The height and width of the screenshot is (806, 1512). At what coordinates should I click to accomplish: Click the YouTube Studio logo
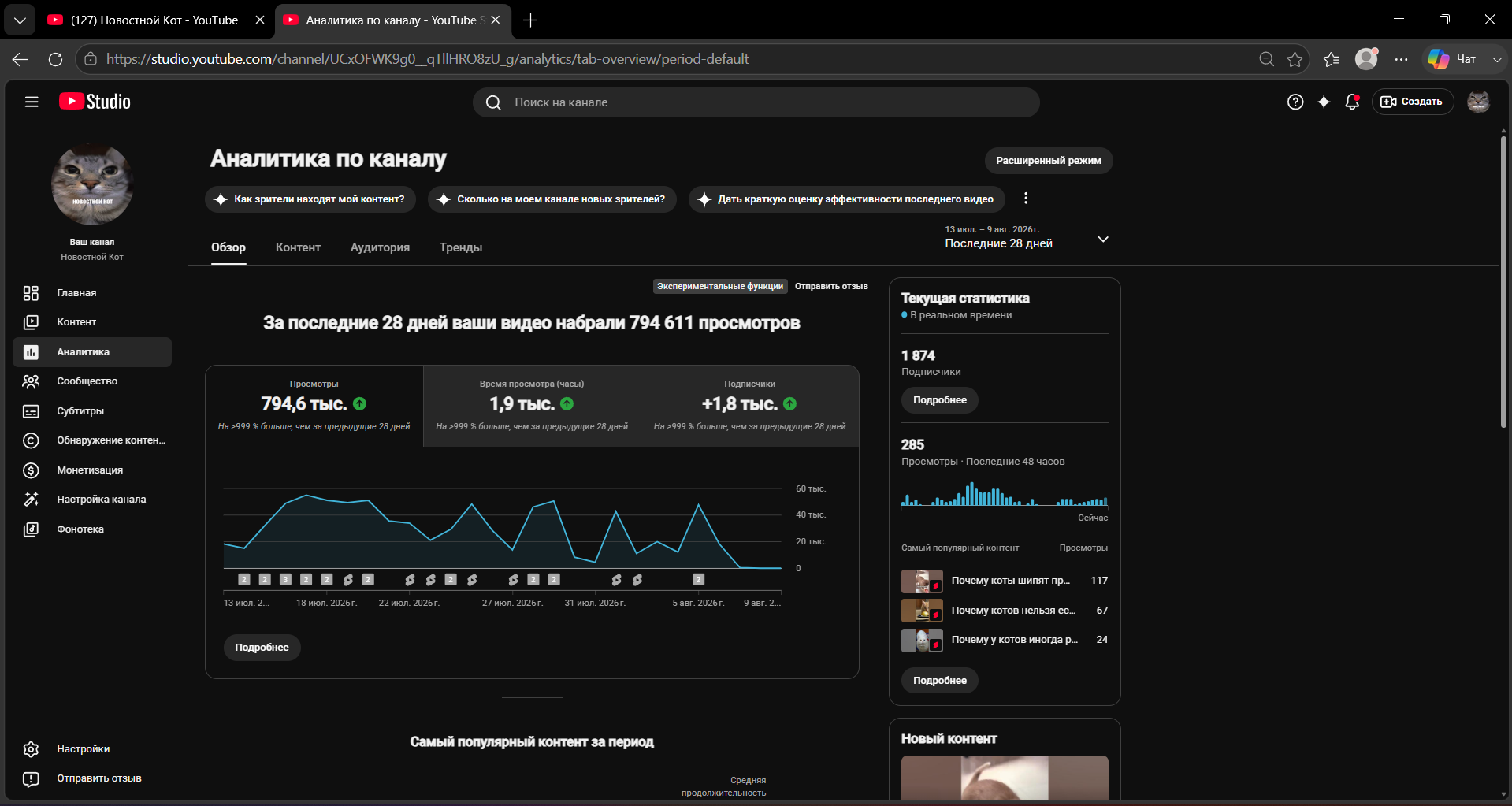(95, 102)
